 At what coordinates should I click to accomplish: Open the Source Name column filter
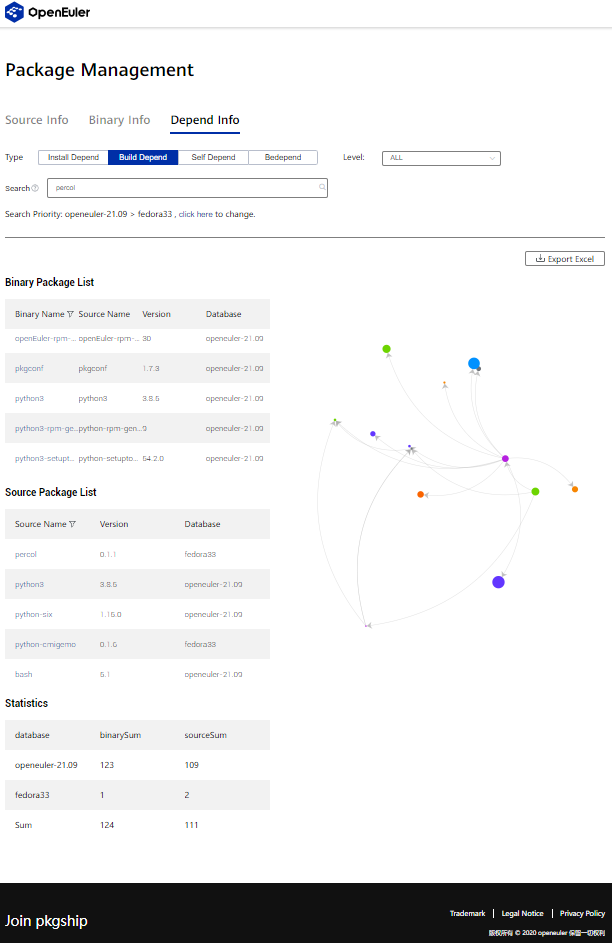72,524
